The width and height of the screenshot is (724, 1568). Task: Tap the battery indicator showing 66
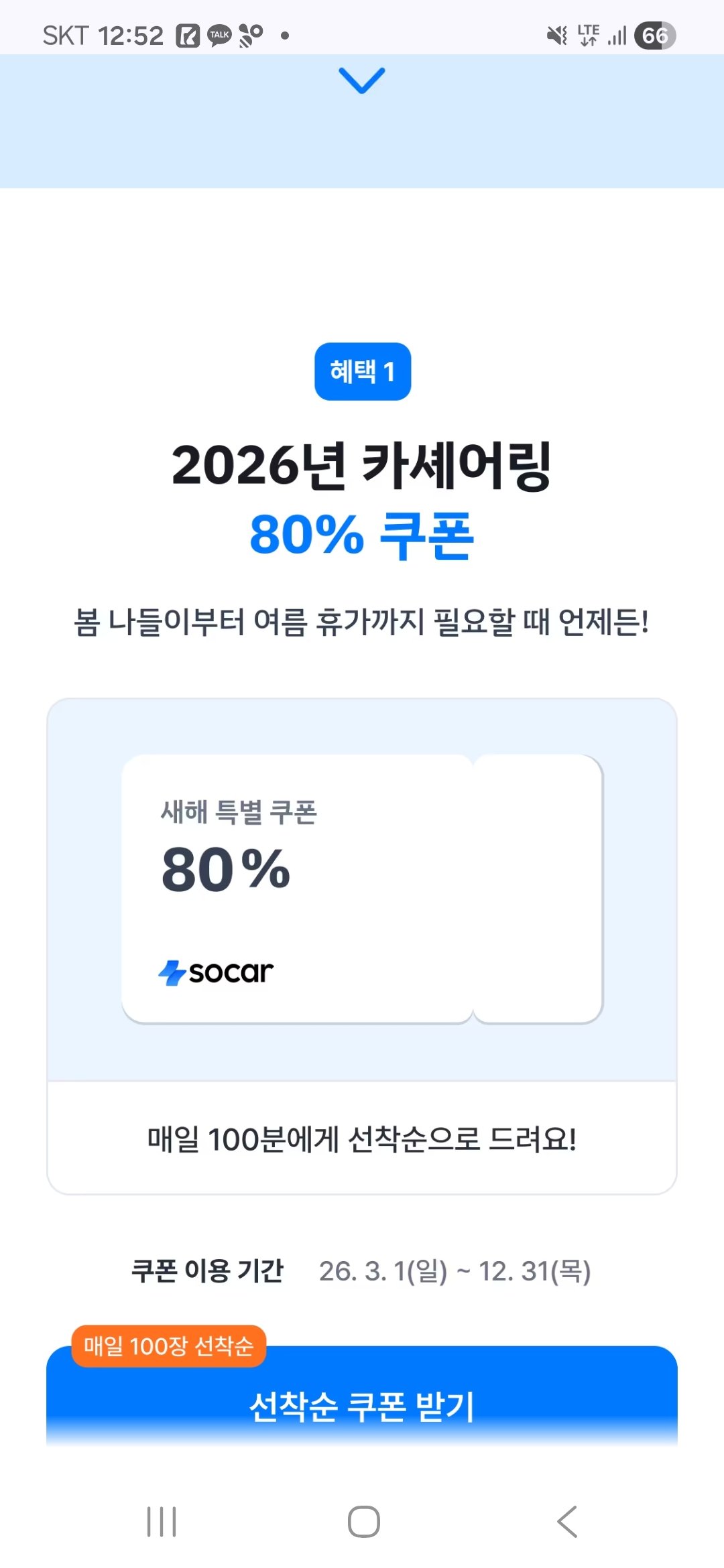654,36
